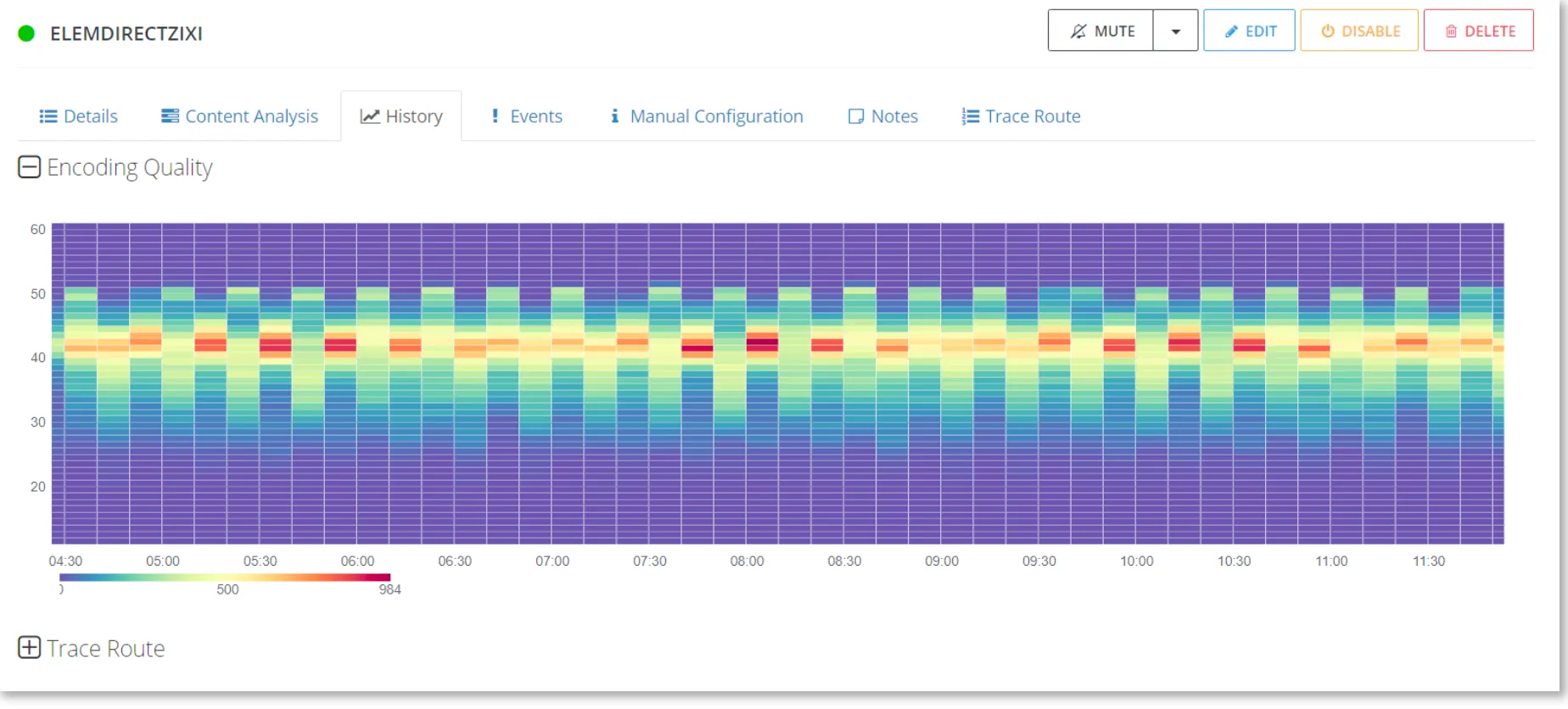The image size is (1568, 709).
Task: Open the Content Analysis tab
Action: point(240,116)
